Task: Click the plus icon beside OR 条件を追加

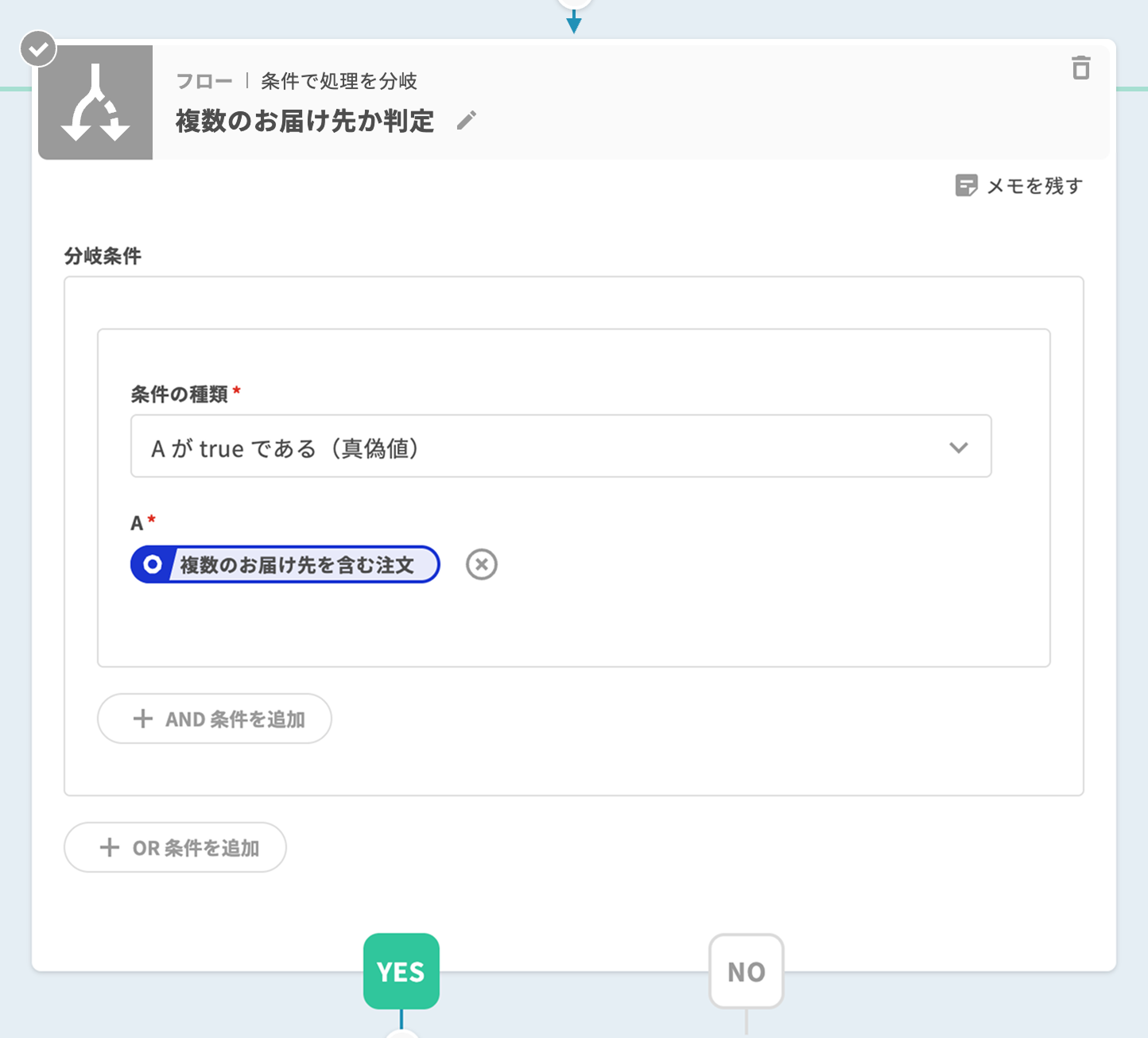Action: click(x=110, y=848)
